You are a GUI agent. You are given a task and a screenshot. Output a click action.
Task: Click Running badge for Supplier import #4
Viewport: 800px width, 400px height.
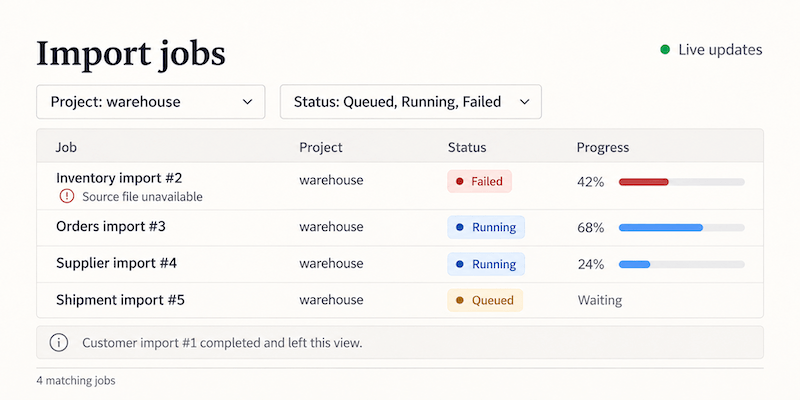[x=486, y=264]
